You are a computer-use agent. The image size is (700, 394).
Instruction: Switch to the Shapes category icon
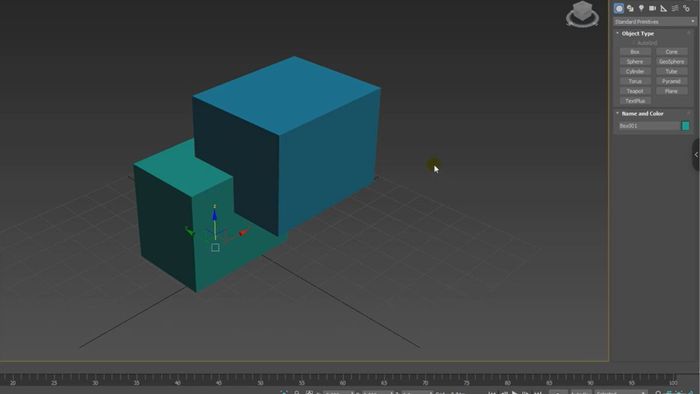[630, 8]
